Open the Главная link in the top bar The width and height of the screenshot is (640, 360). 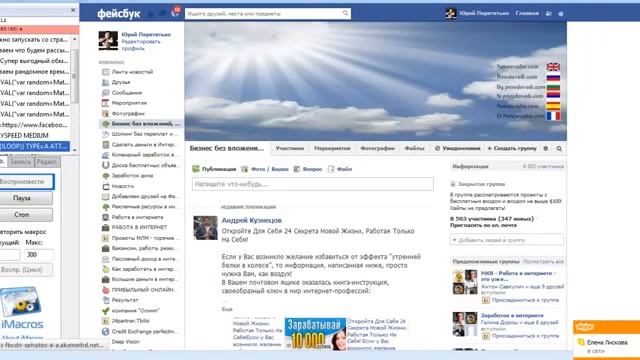527,13
